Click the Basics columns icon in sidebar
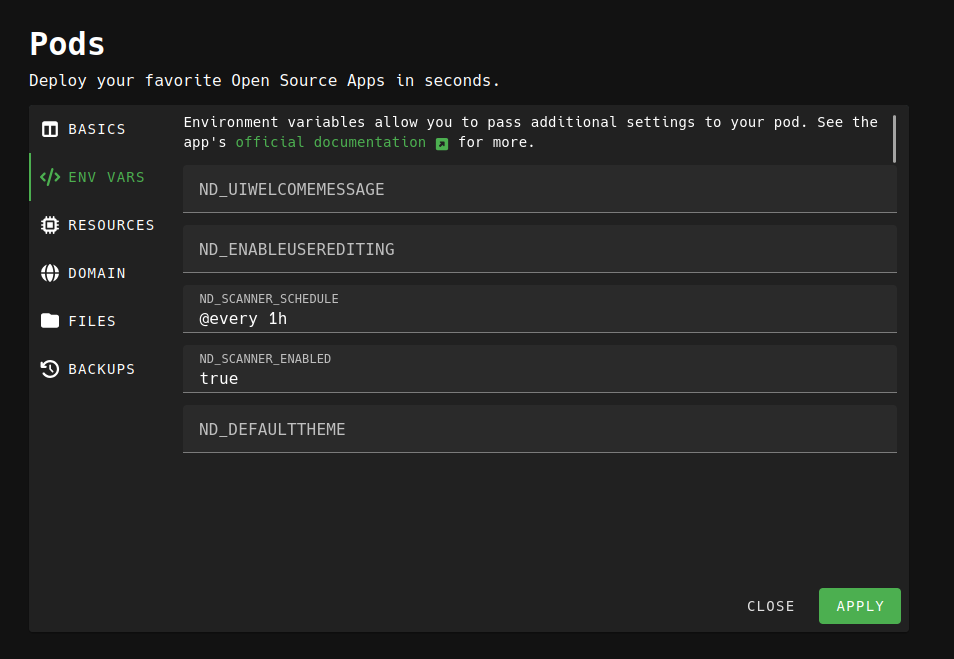Viewport: 954px width, 659px height. 50,129
